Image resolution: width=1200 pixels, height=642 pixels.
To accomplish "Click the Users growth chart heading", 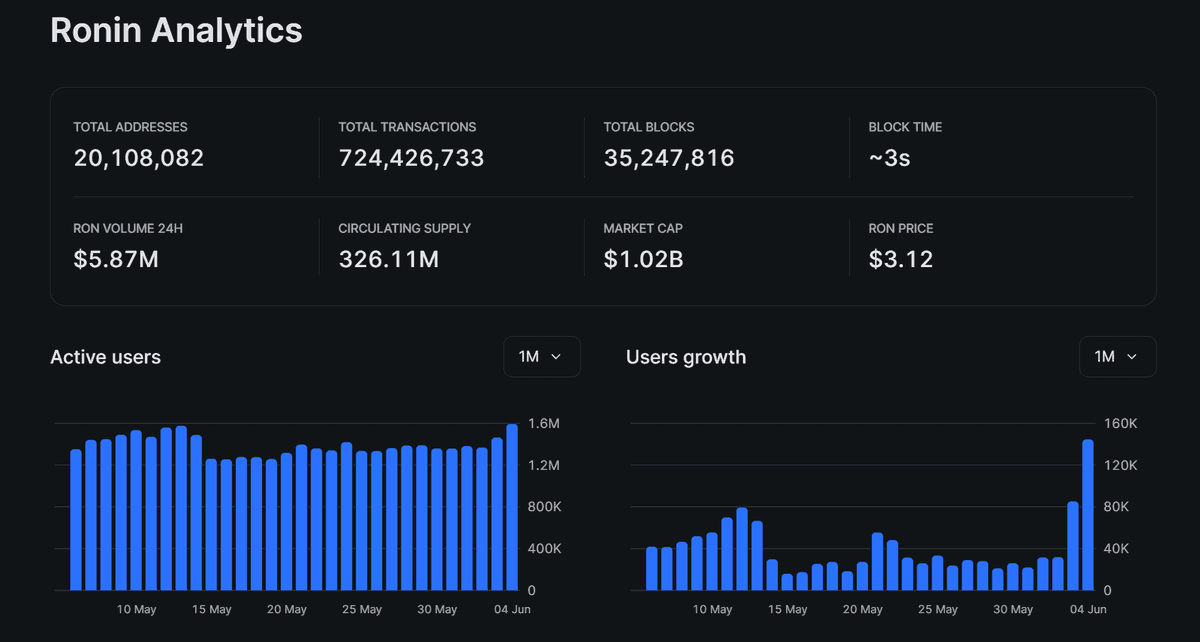I will coord(686,356).
